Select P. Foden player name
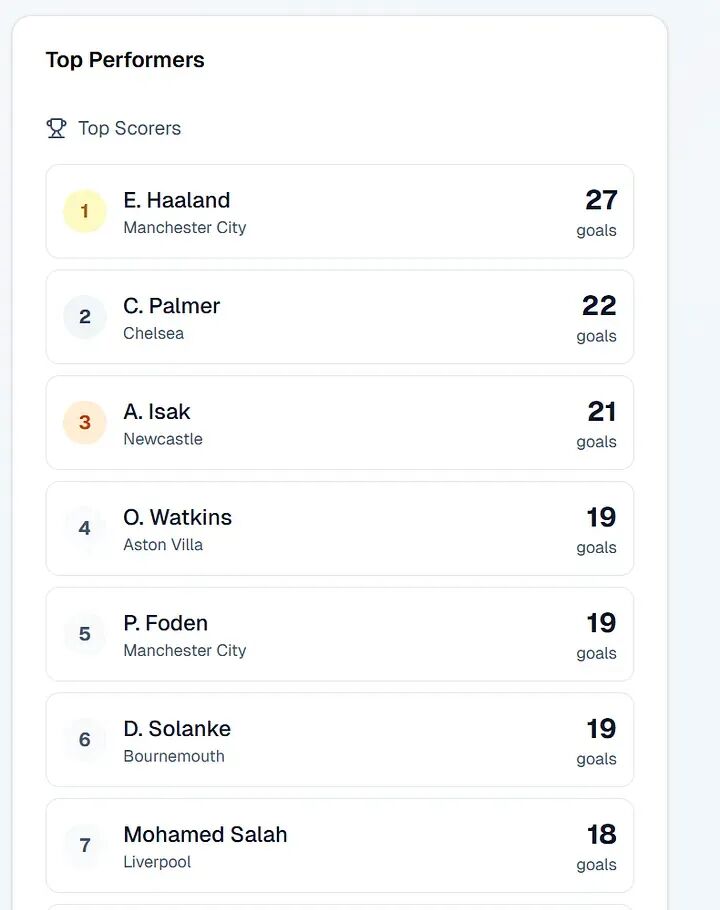Image resolution: width=720 pixels, height=910 pixels. pos(165,623)
